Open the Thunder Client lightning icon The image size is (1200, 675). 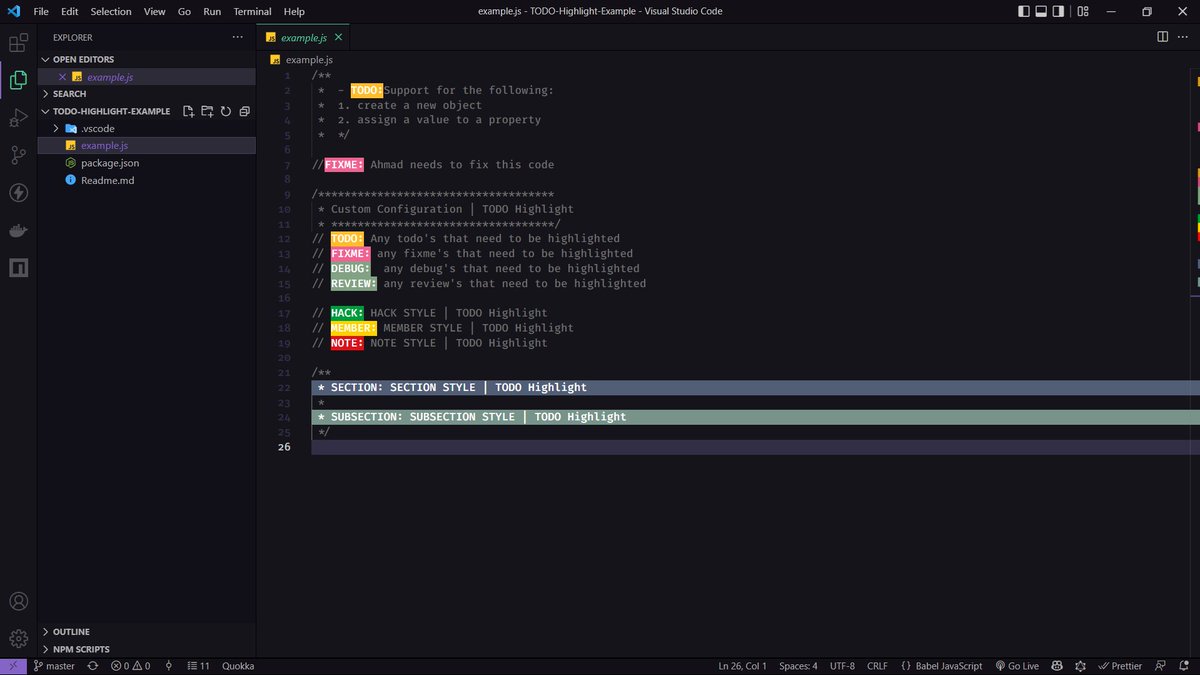(x=18, y=193)
